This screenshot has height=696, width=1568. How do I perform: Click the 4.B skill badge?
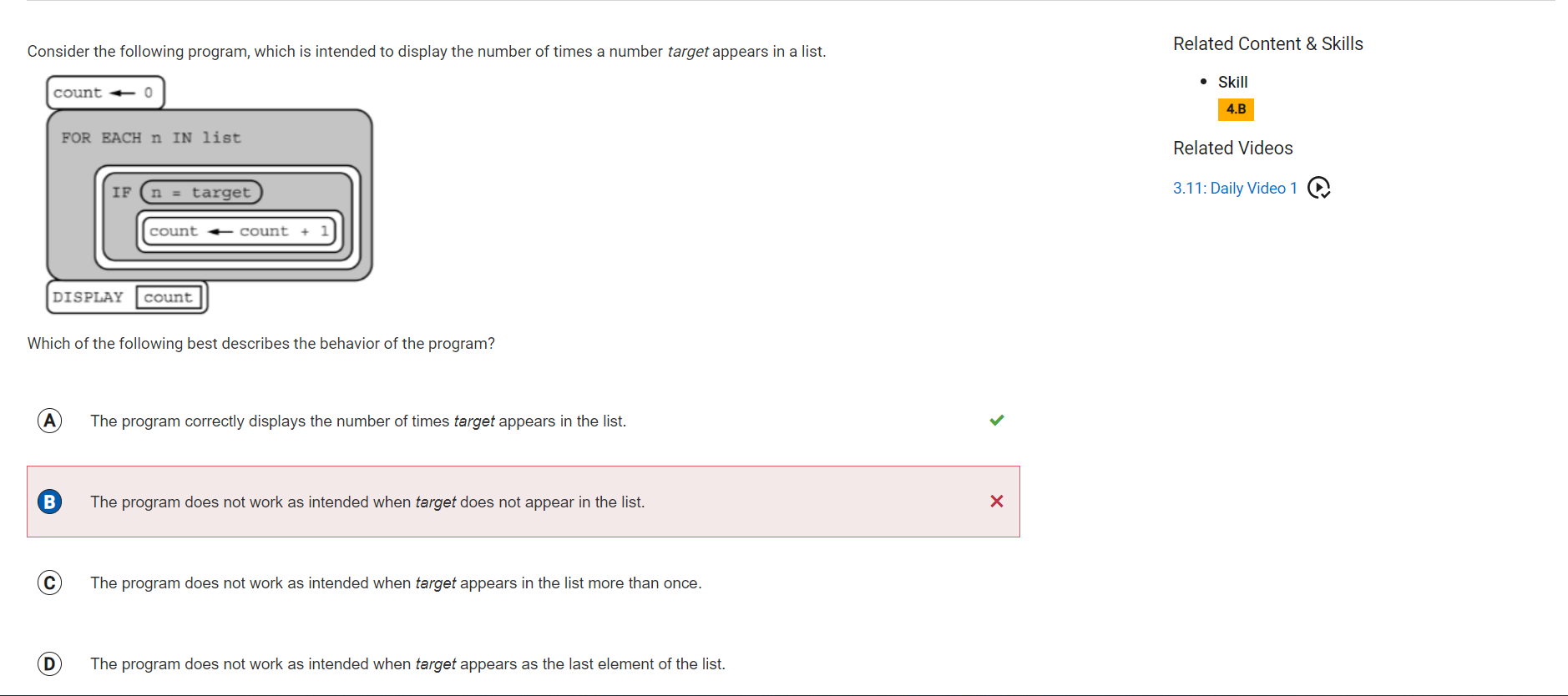coord(1236,109)
